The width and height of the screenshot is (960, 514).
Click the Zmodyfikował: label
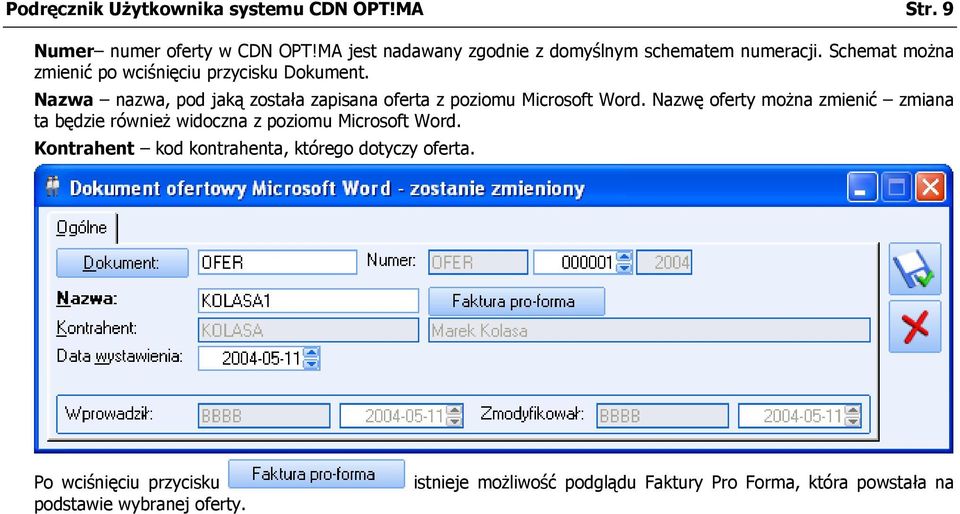click(x=532, y=413)
